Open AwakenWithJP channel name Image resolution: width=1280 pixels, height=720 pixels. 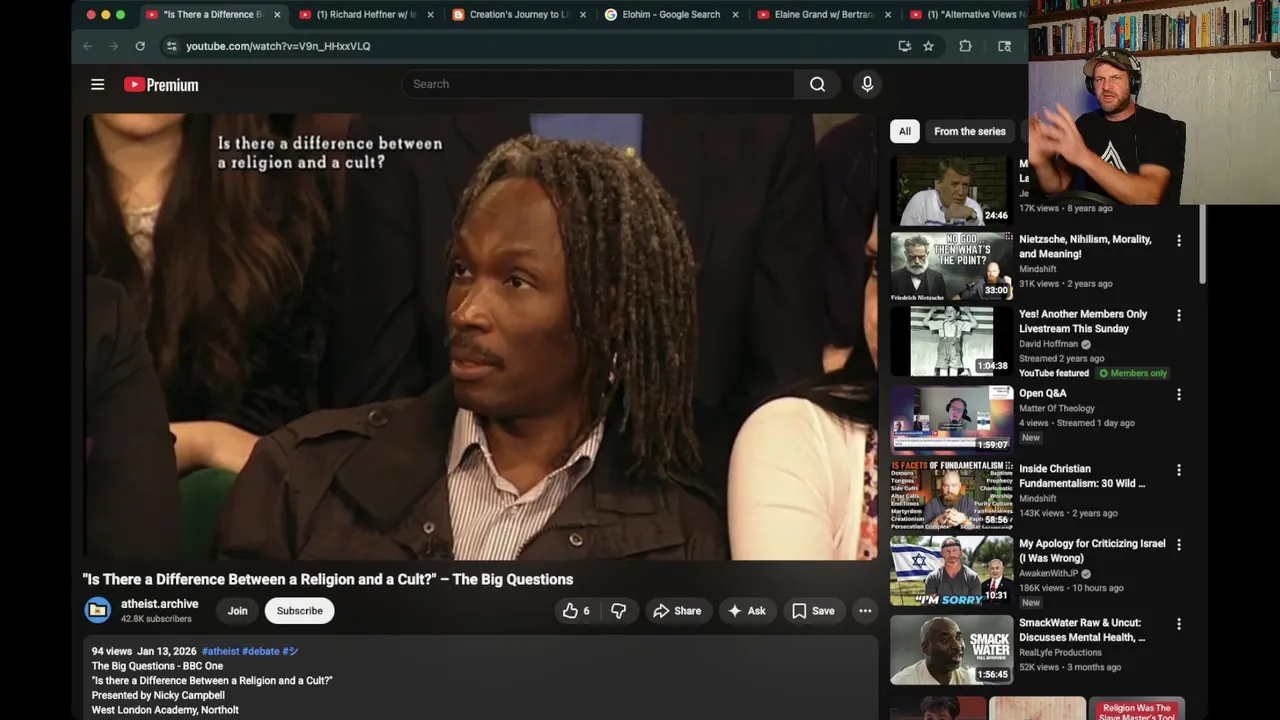click(1048, 574)
